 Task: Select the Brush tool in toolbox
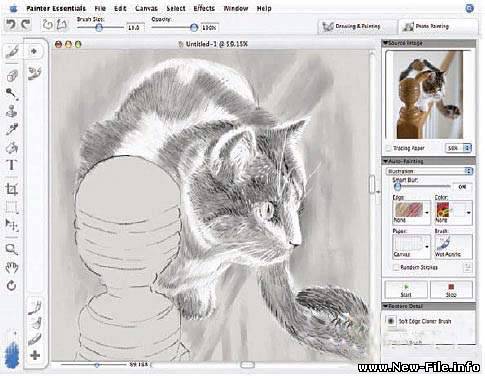tap(12, 52)
